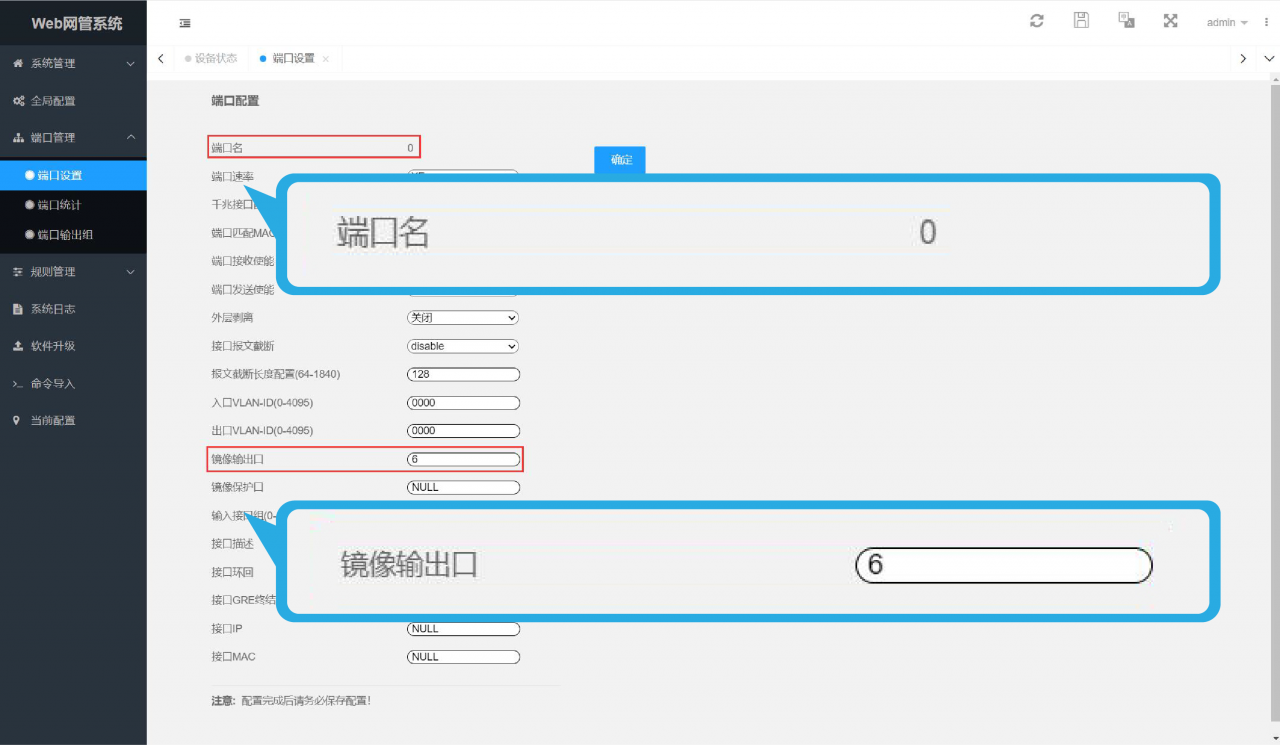Image resolution: width=1280 pixels, height=745 pixels.
Task: Open the admin user dropdown
Action: coord(1227,22)
